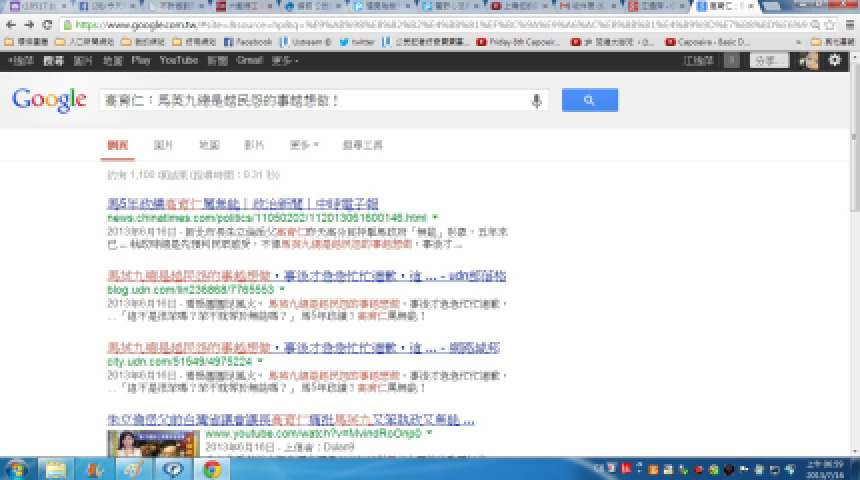Switch to the 圖片 results tab

[162, 145]
